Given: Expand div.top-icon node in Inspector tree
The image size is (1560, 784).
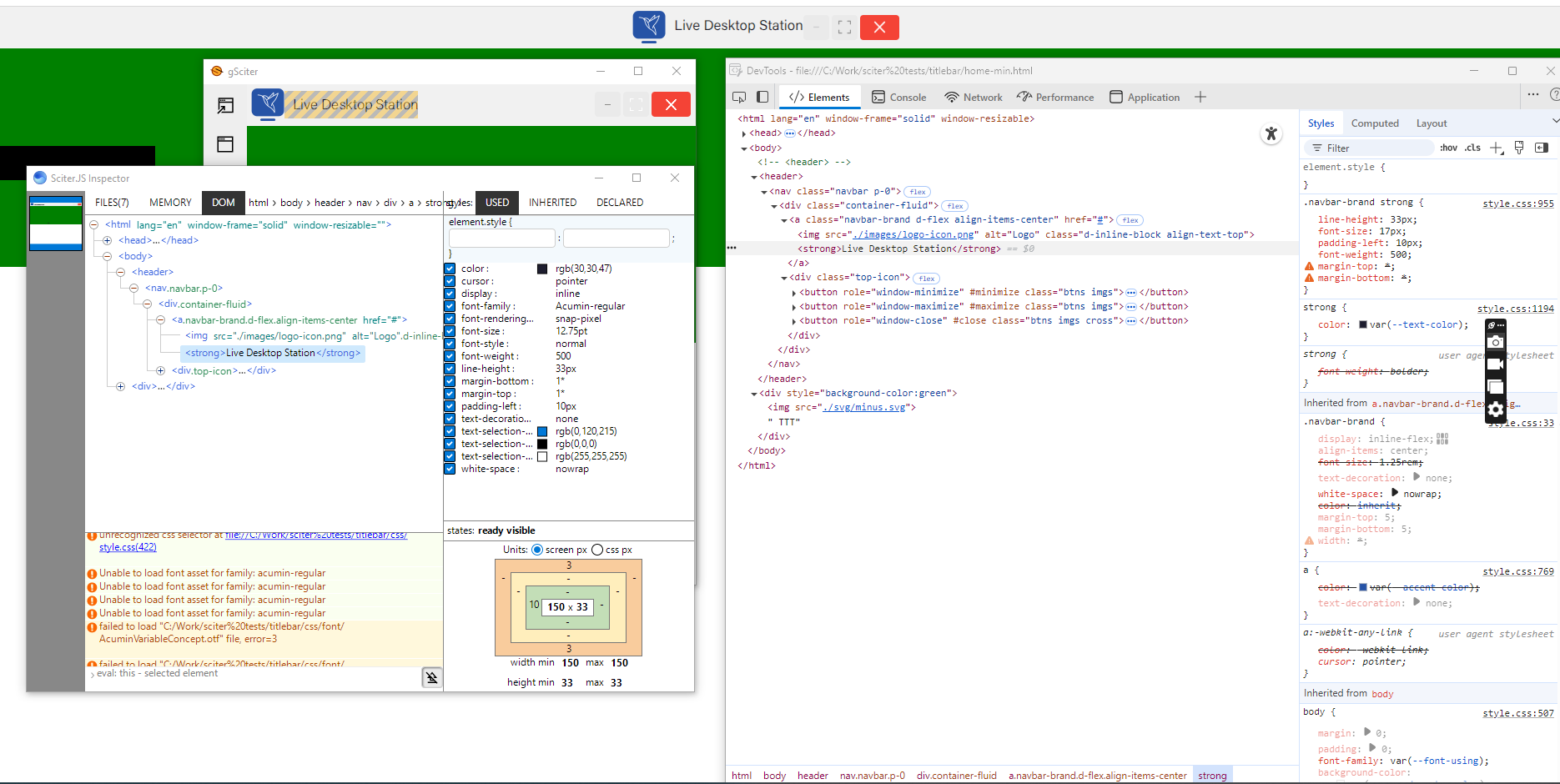Looking at the screenshot, I should [x=161, y=371].
